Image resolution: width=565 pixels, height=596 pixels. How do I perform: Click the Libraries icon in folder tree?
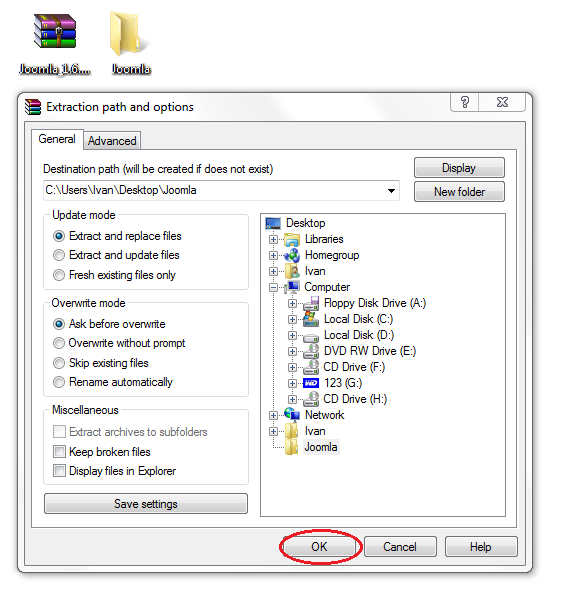(292, 239)
